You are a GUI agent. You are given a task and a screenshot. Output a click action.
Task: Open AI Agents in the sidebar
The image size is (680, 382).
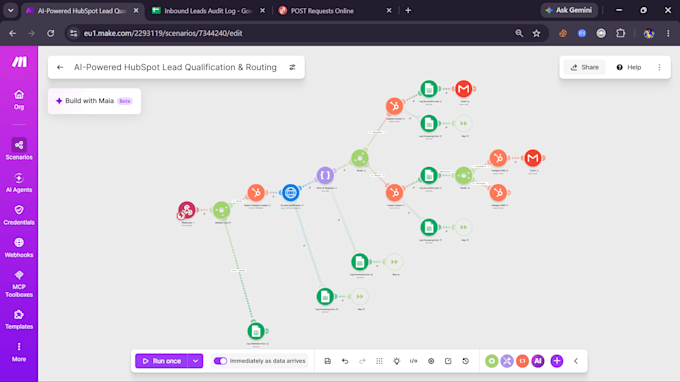[x=19, y=183]
